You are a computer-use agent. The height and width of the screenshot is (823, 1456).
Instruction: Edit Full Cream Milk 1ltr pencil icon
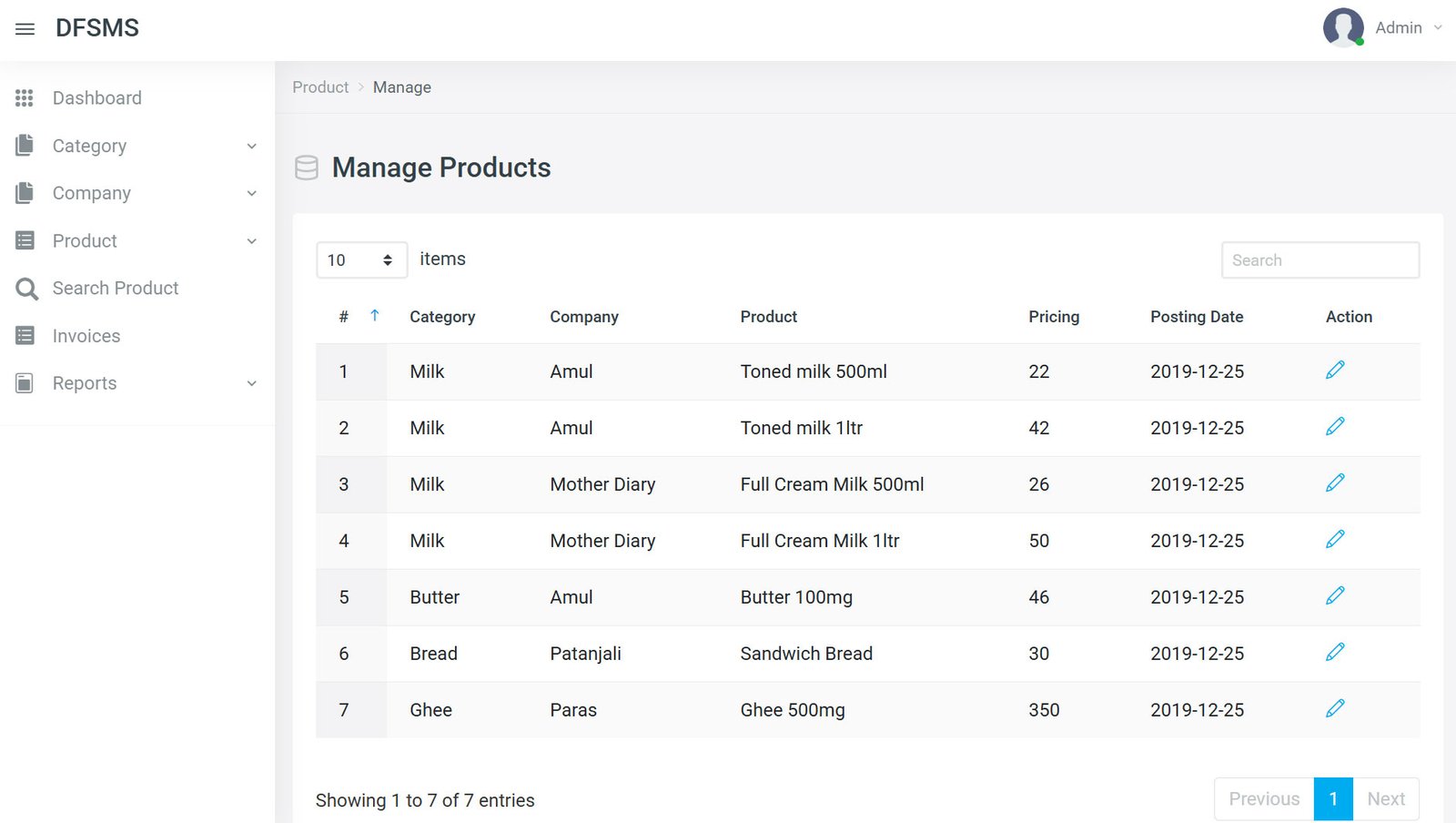click(x=1335, y=539)
